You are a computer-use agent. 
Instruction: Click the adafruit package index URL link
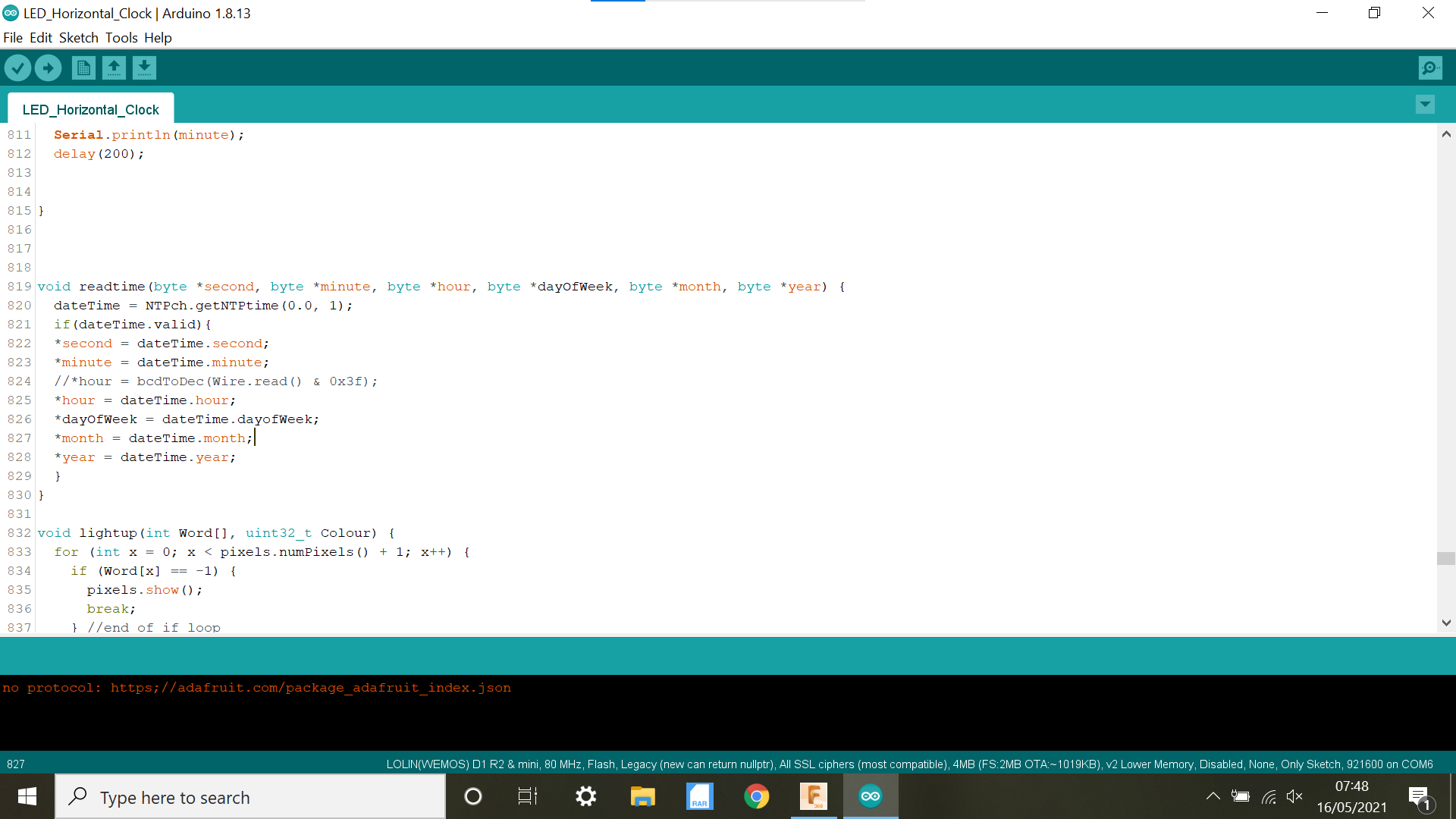click(311, 688)
